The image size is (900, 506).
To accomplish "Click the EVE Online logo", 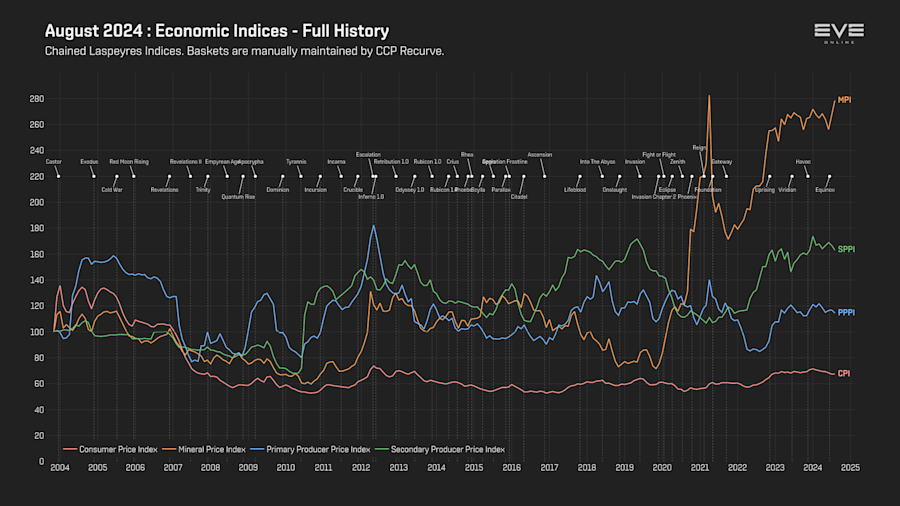I will click(x=839, y=33).
